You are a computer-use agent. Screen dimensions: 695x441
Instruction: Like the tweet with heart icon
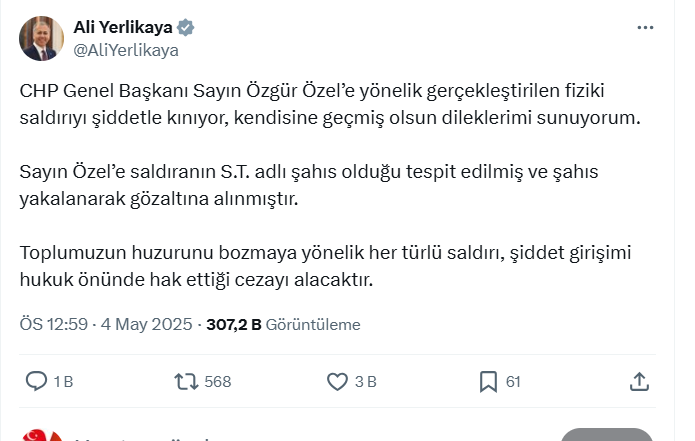pyautogui.click(x=338, y=381)
